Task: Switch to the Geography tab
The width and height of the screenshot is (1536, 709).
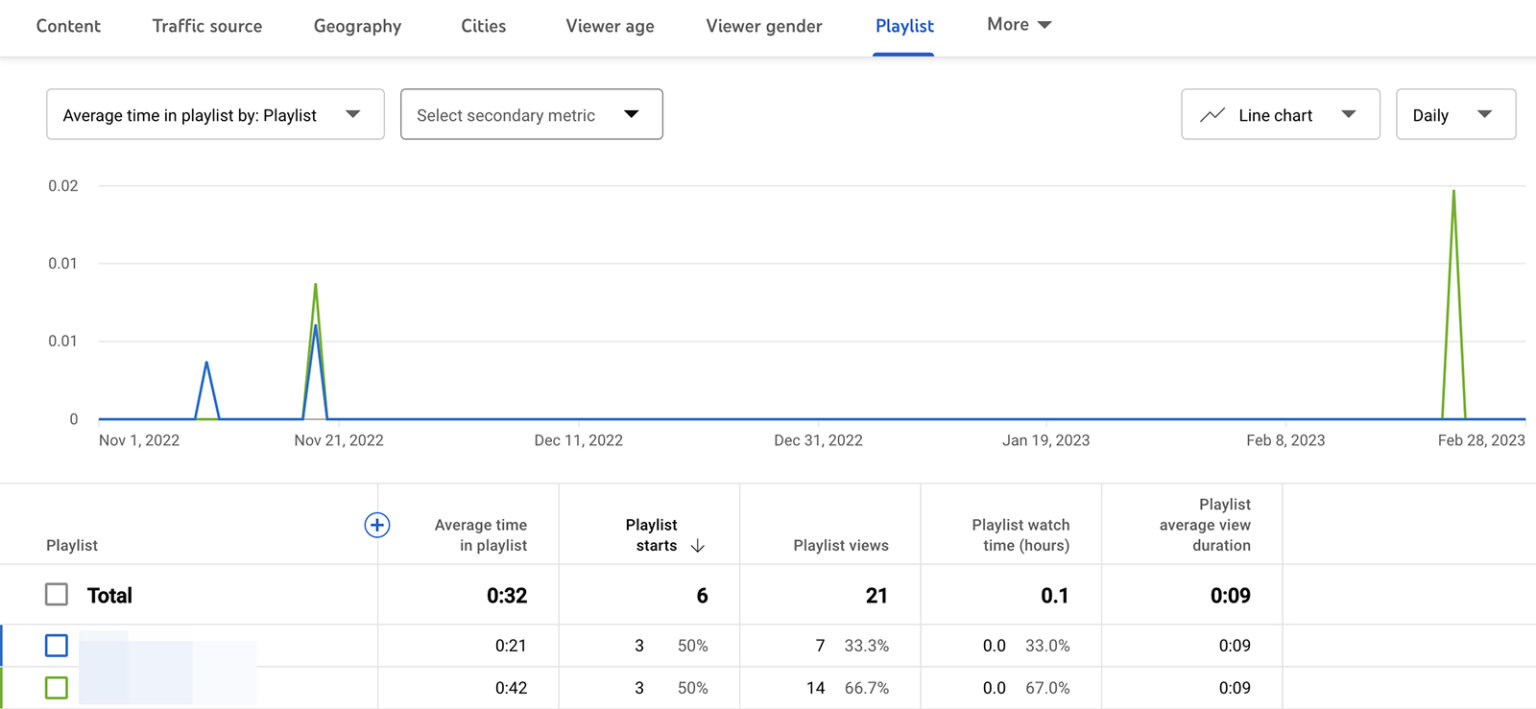Action: point(357,26)
